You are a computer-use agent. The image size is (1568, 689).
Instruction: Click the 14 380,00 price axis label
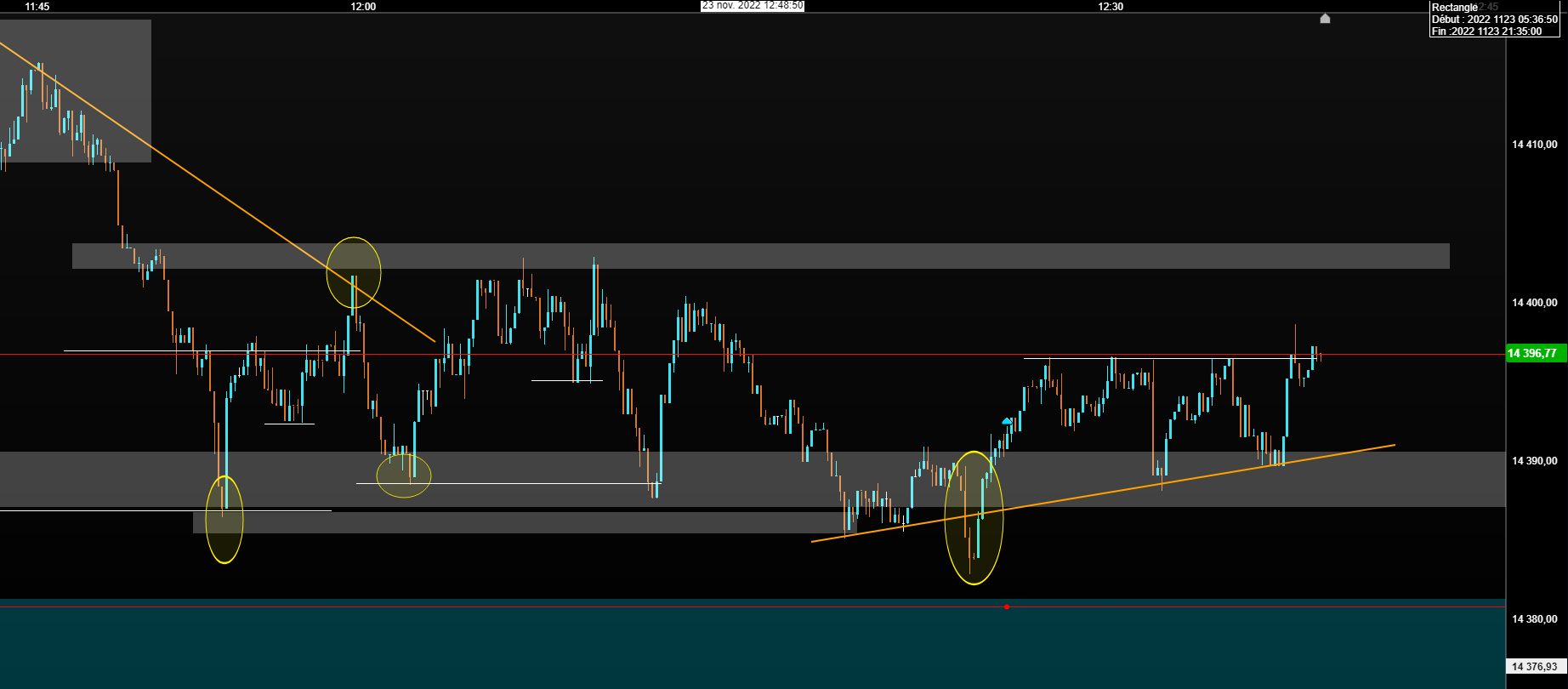[1535, 619]
